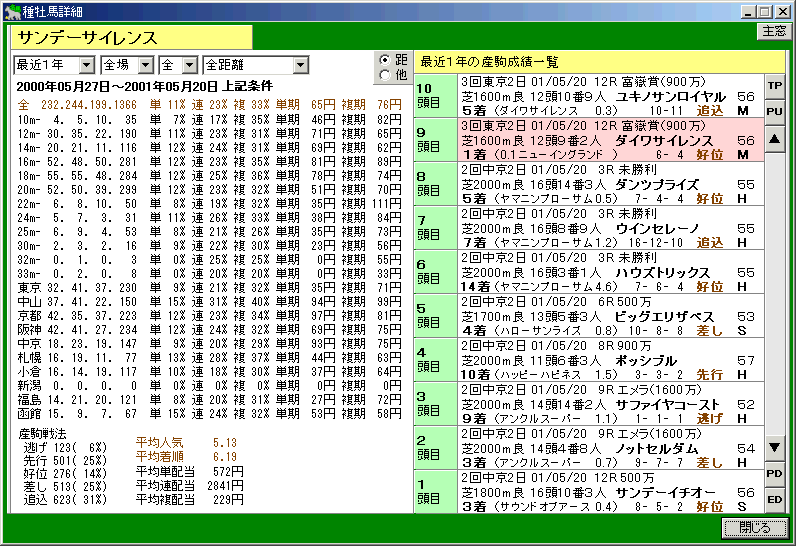Close the window with the X button
Viewport: 796px width, 546px height.
tap(782, 12)
